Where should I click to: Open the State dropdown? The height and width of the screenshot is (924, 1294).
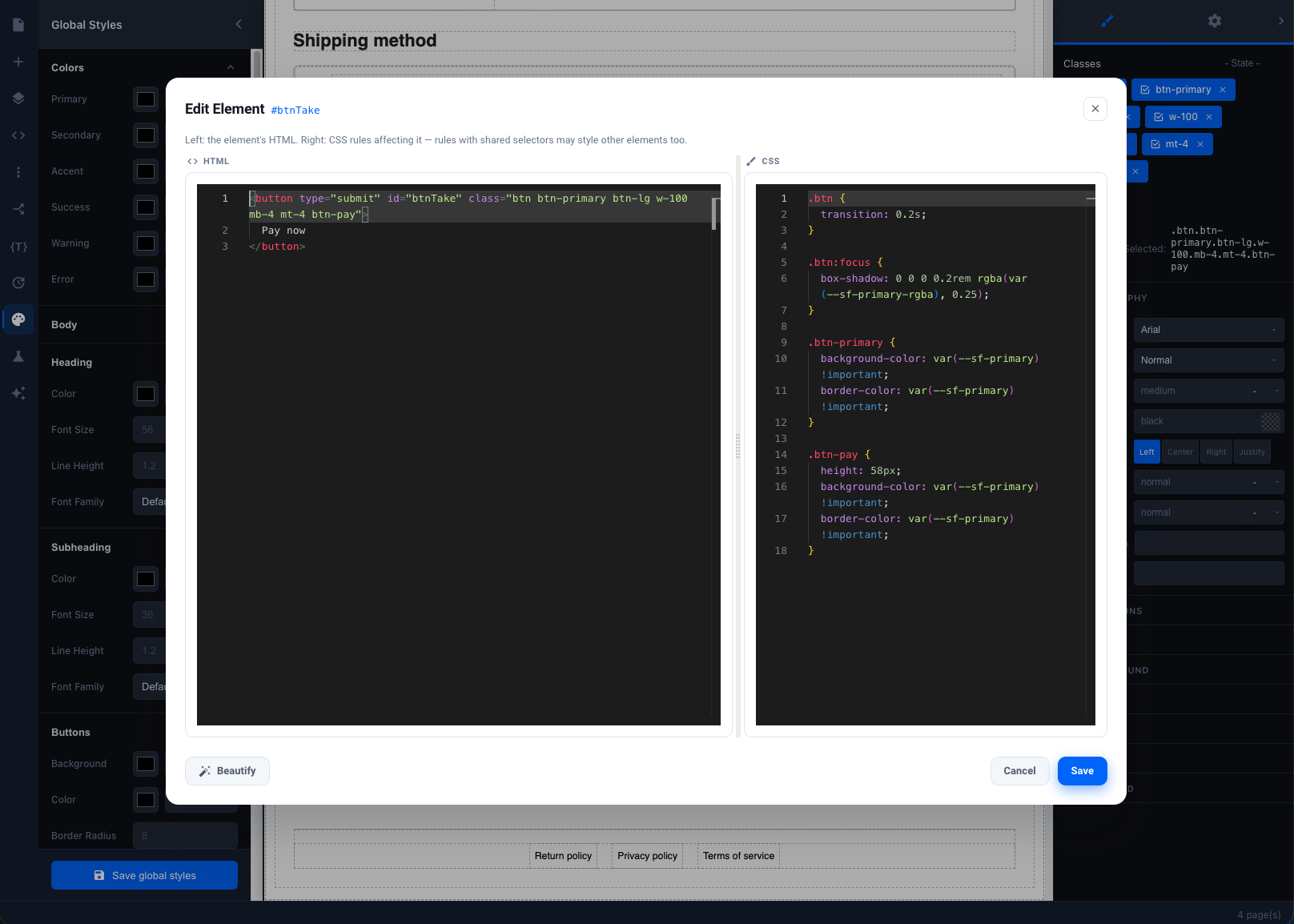1242,63
